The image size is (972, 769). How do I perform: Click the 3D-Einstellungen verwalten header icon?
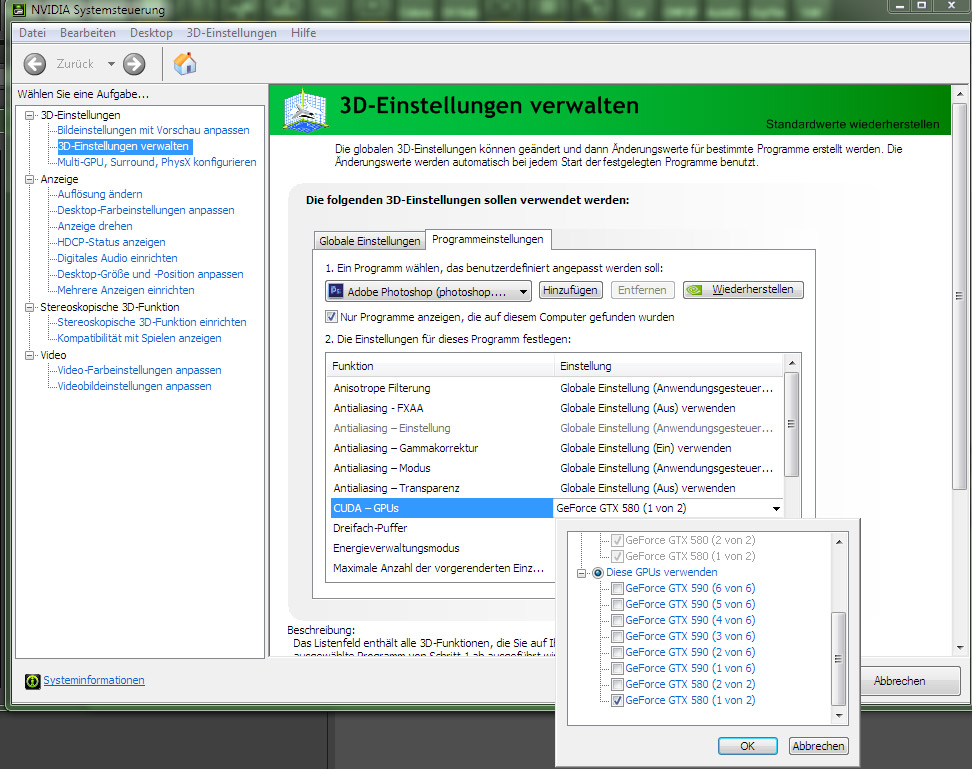(305, 111)
